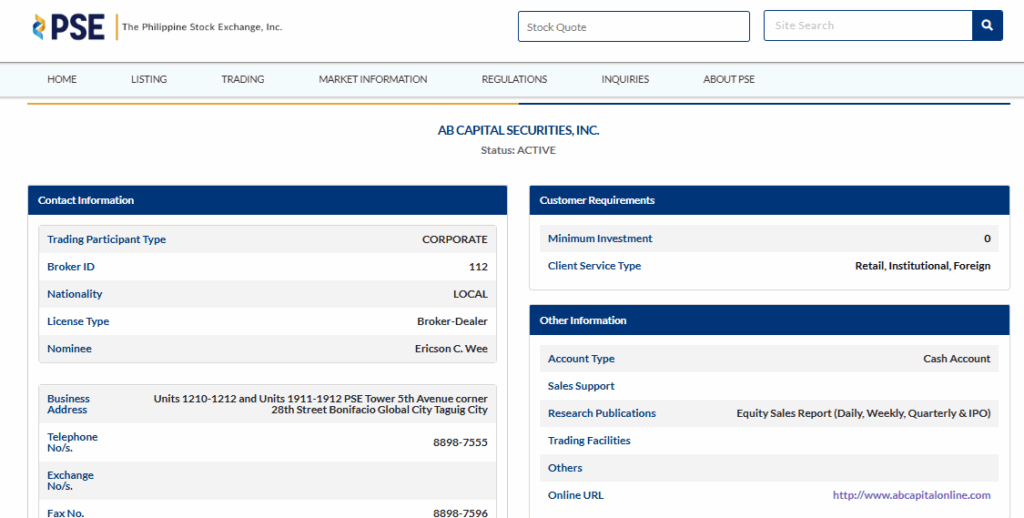Click the PSE Tower business address text

click(321, 404)
